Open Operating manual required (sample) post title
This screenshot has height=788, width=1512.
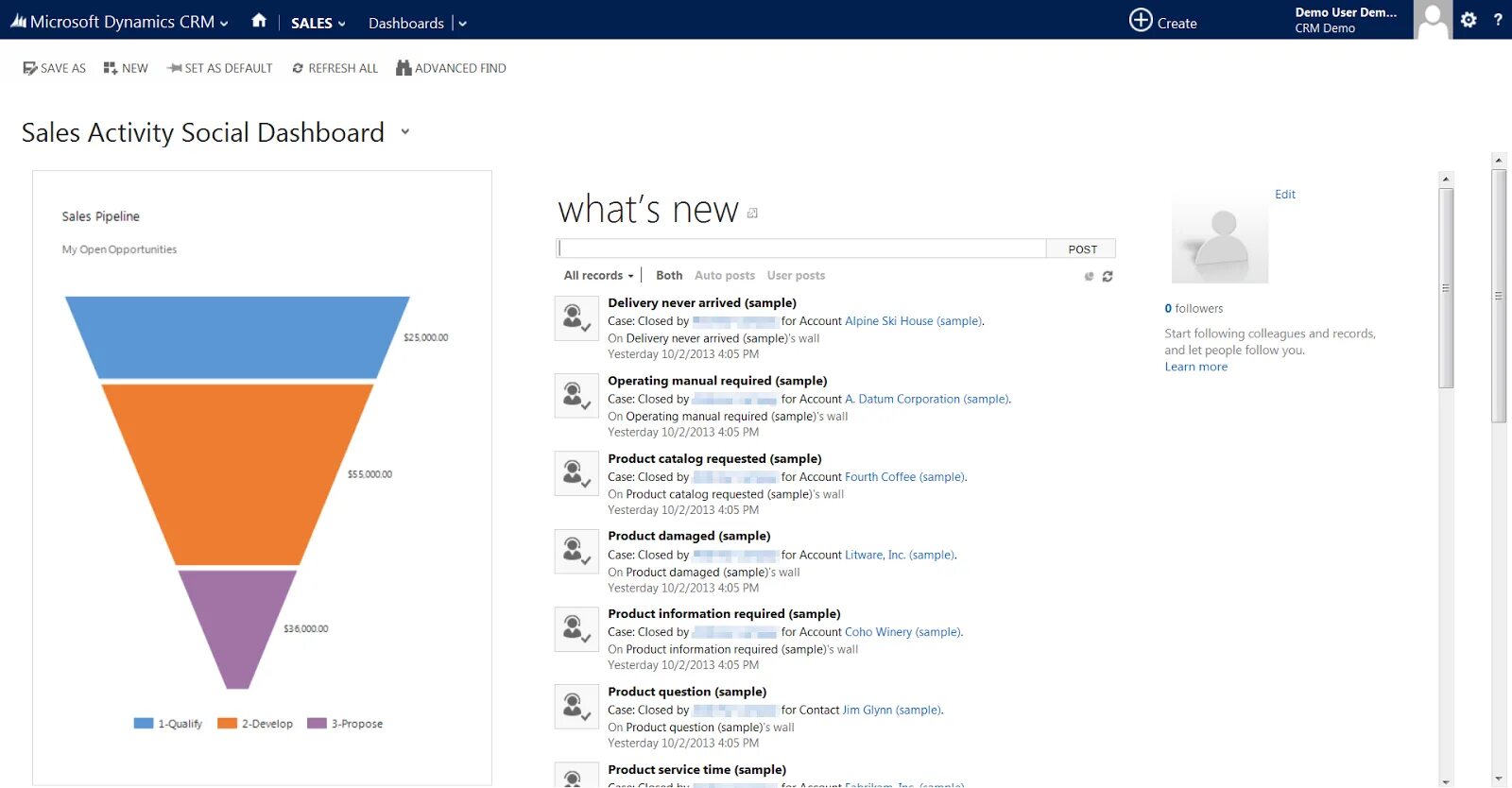click(717, 381)
